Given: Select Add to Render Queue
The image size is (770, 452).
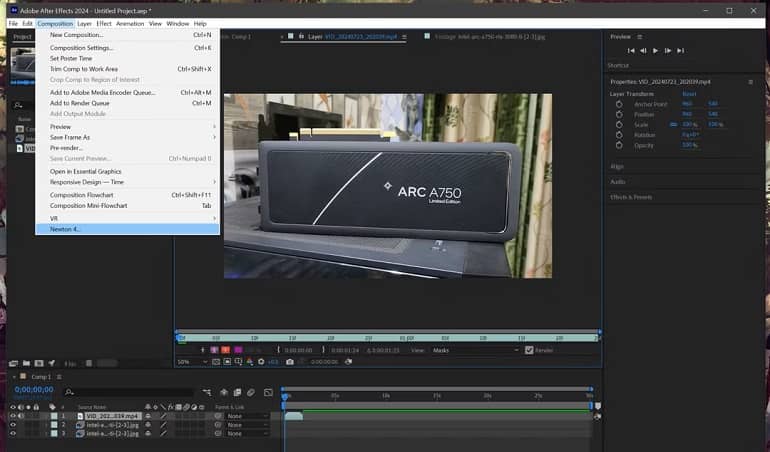Looking at the screenshot, I should 127,103.
